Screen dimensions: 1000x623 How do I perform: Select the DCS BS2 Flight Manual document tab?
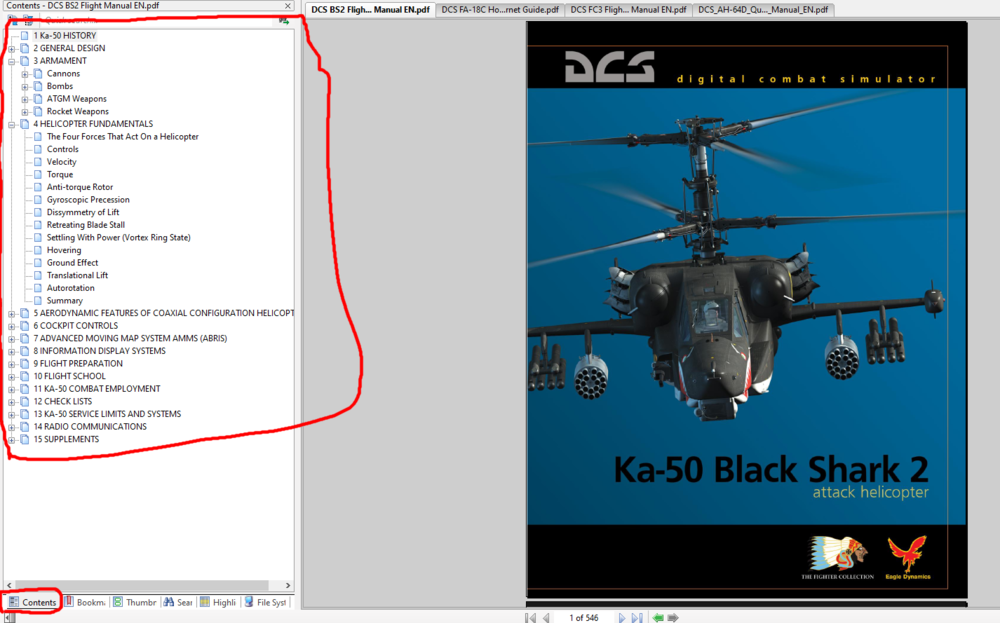(x=370, y=10)
